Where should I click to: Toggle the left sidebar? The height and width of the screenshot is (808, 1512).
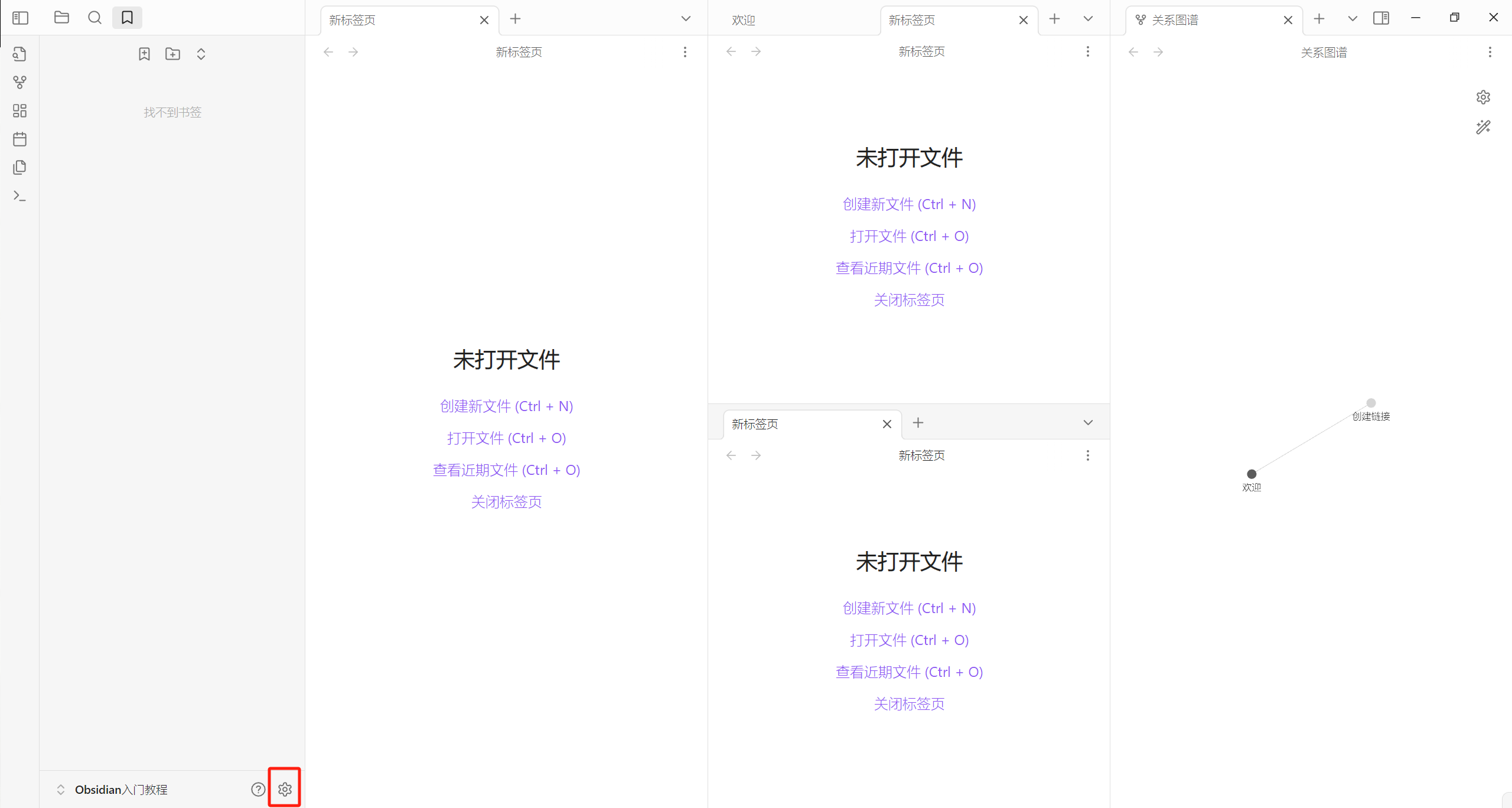20,18
